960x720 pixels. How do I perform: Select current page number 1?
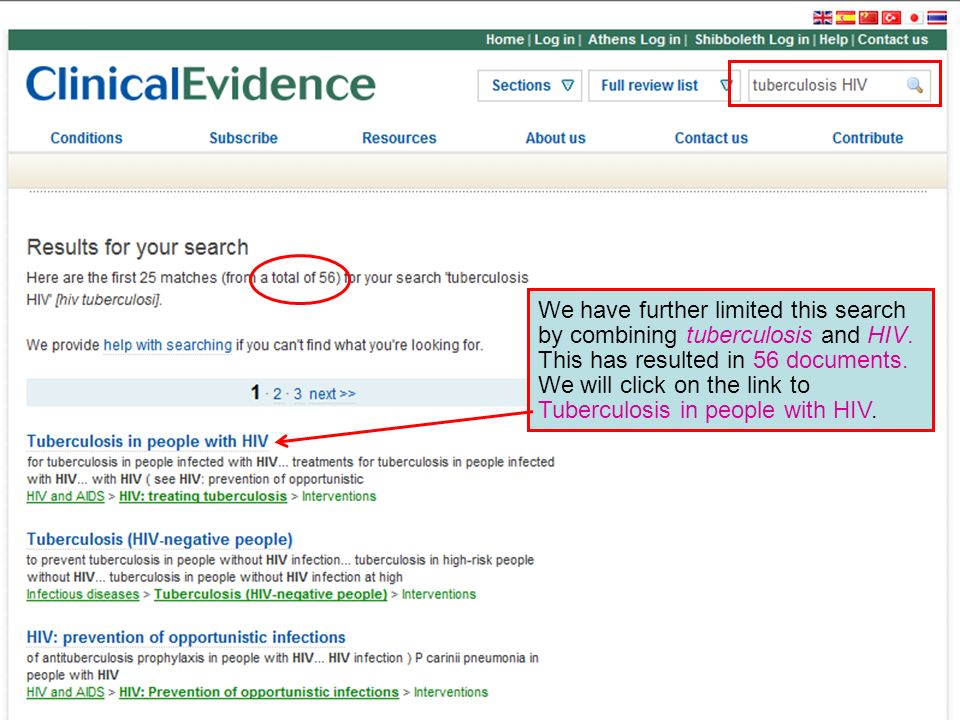pyautogui.click(x=255, y=392)
